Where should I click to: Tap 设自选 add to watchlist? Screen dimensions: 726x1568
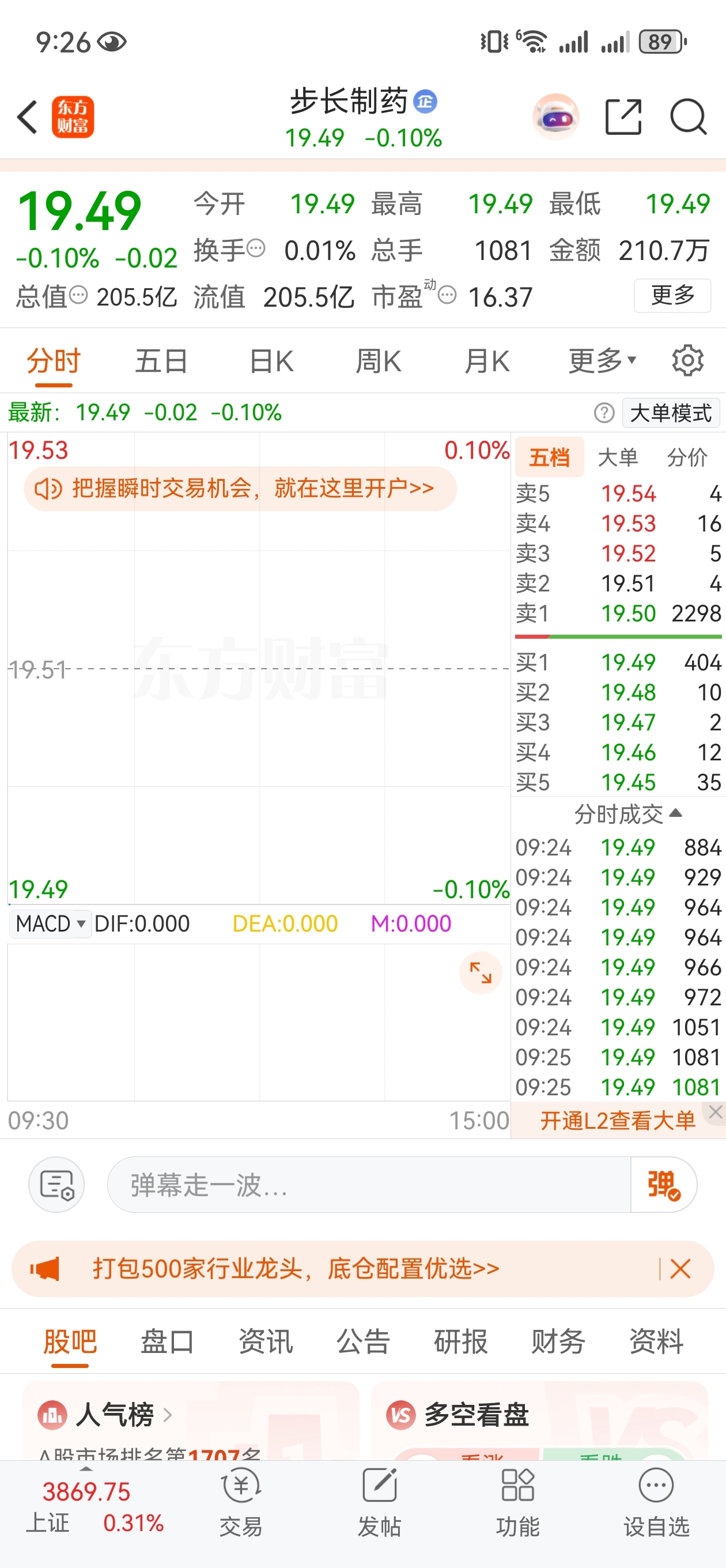656,1502
